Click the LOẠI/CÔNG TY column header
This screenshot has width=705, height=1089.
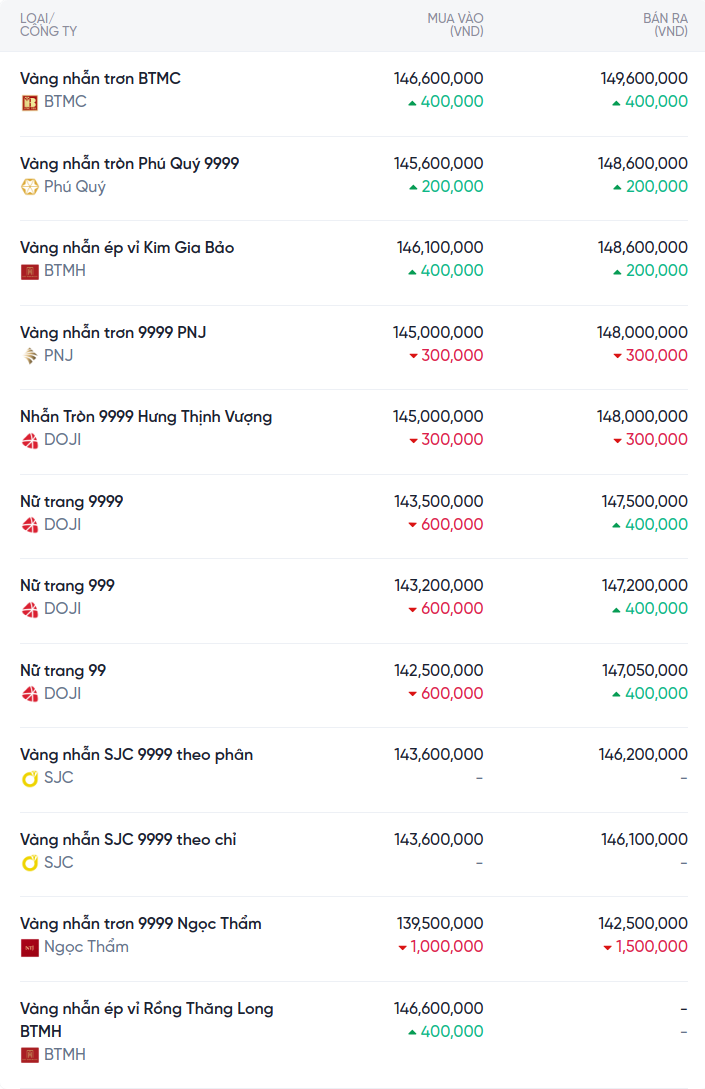click(48, 25)
